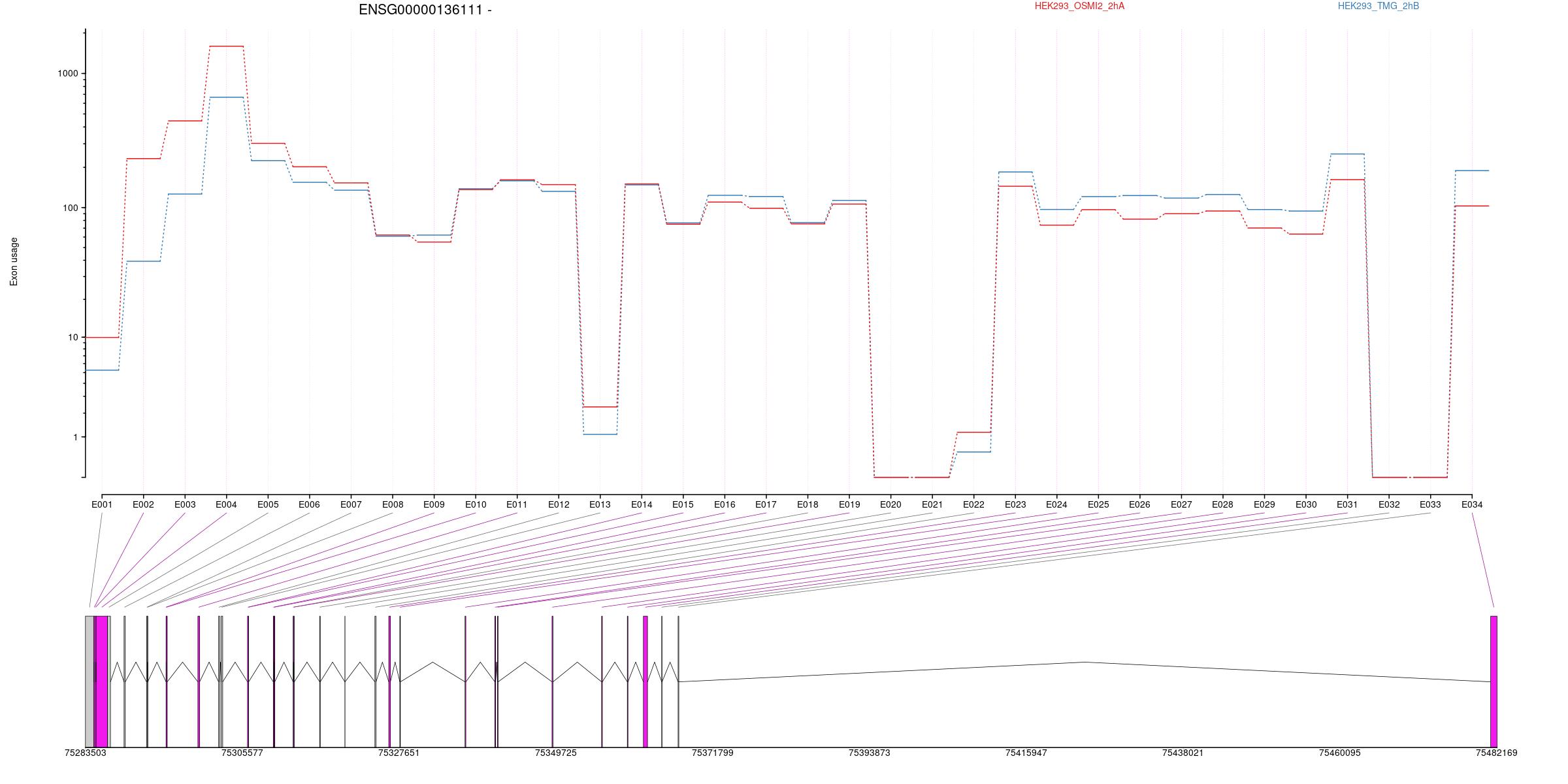This screenshot has width=1568, height=784.
Task: Select the HEK293_OSMI2_2hA legend label
Action: (1080, 6)
